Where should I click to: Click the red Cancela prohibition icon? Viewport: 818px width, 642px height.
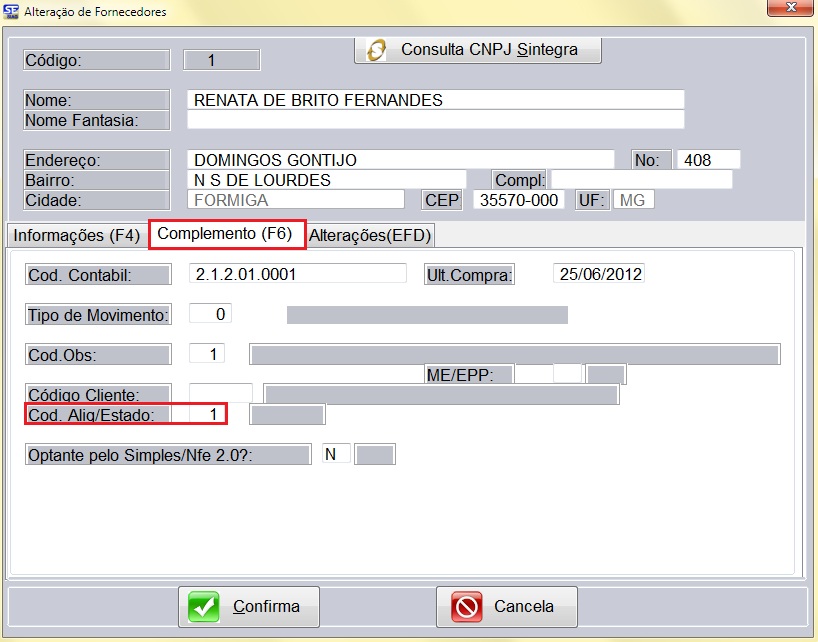click(466, 607)
